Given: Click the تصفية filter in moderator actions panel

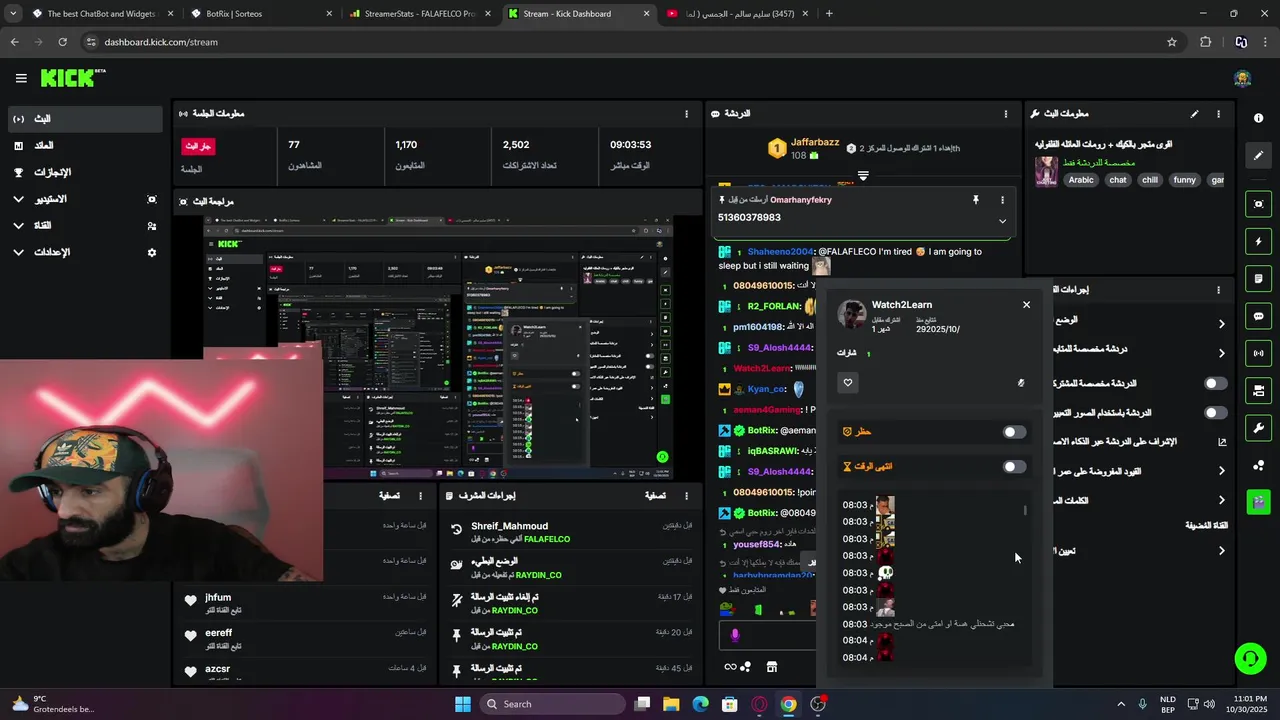Looking at the screenshot, I should click(x=655, y=495).
